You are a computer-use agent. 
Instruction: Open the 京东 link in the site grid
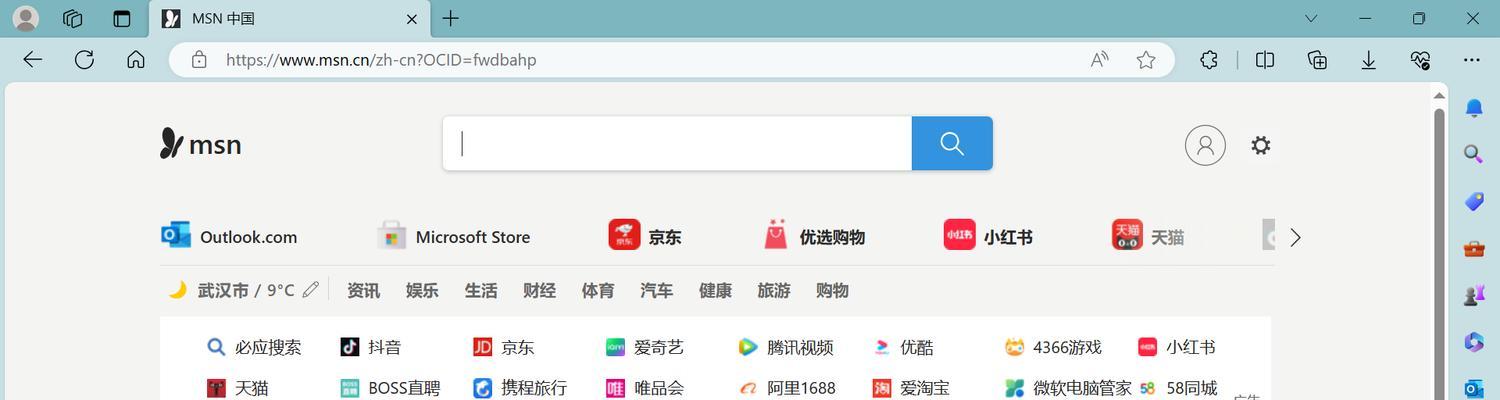coord(504,347)
